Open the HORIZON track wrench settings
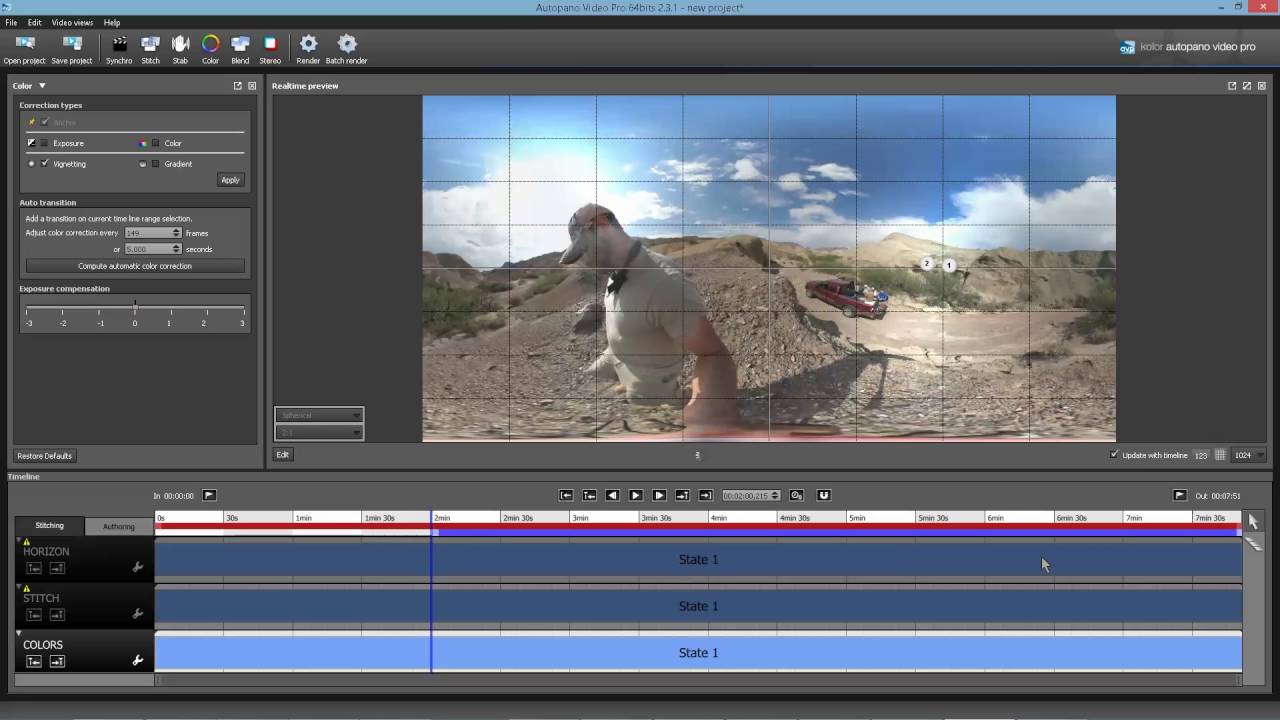Screen dimensions: 1280x720 pyautogui.click(x=138, y=567)
